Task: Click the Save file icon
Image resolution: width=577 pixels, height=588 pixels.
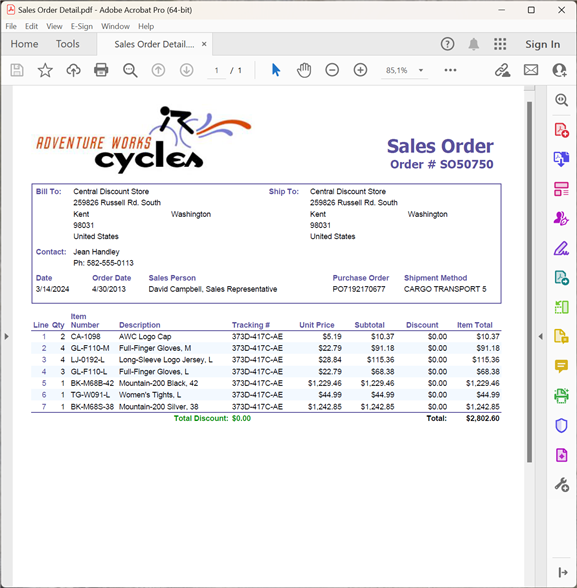Action: pos(16,70)
